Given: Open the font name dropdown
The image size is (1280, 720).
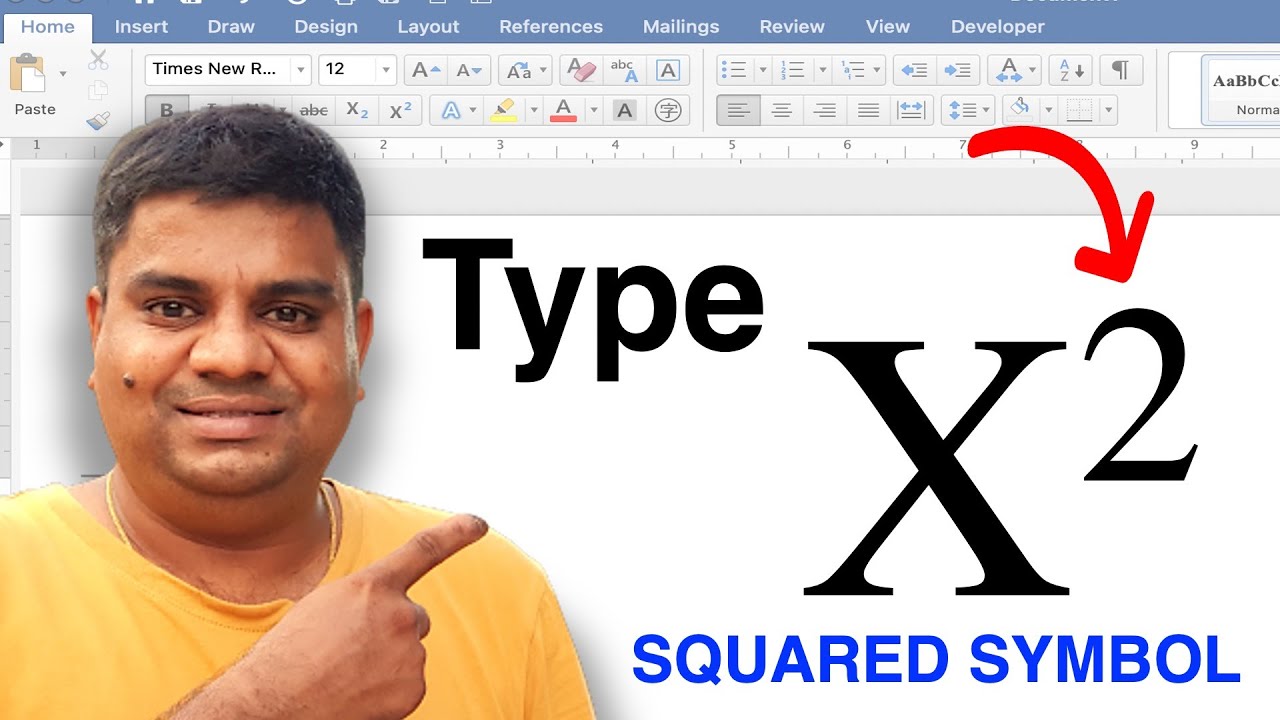Looking at the screenshot, I should [x=300, y=70].
